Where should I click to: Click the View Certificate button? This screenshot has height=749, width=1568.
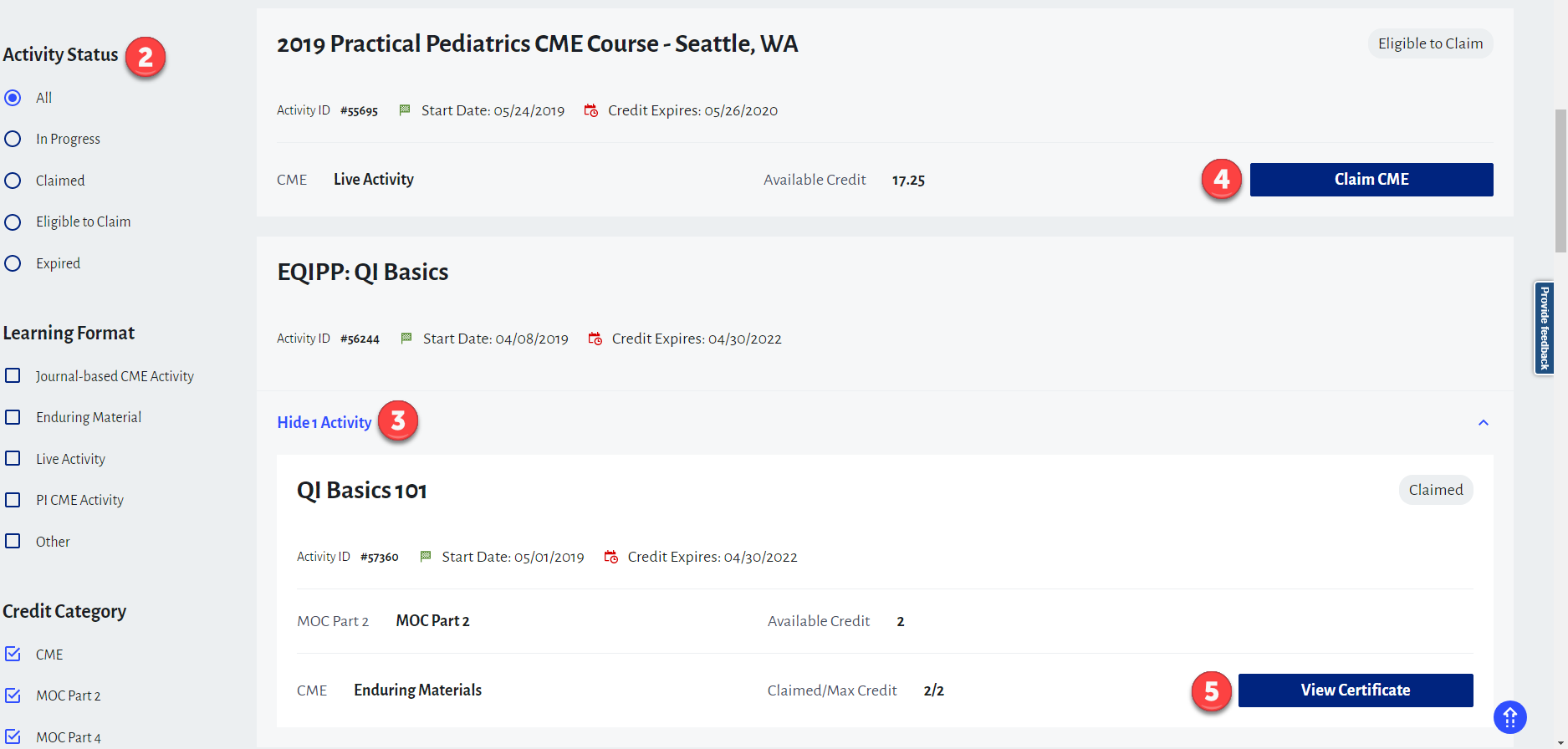coord(1355,690)
